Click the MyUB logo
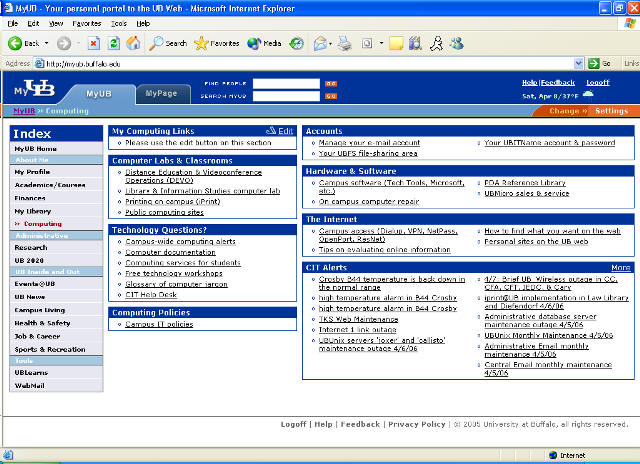 coord(34,88)
